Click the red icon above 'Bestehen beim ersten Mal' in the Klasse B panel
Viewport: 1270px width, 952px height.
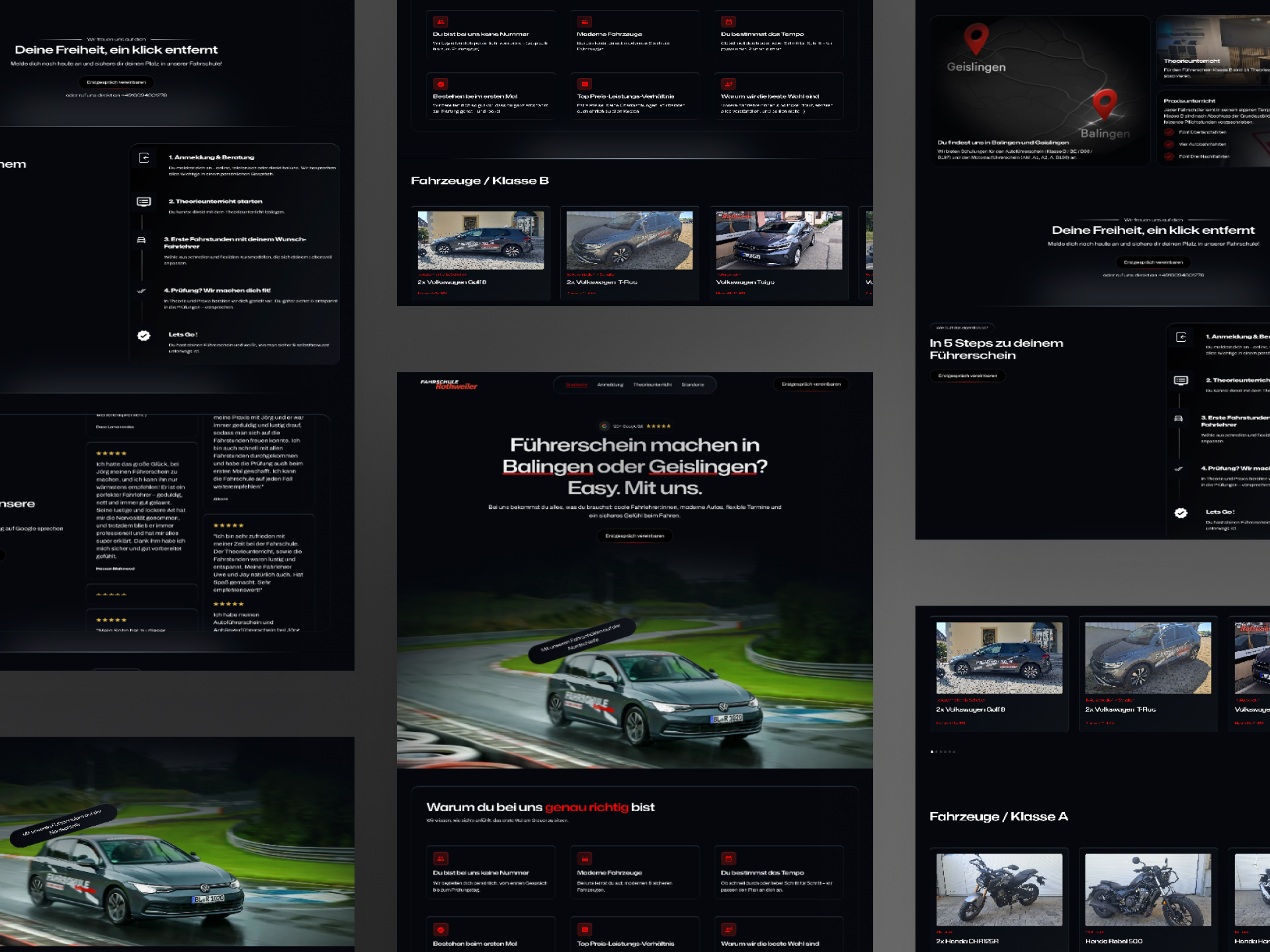click(x=441, y=84)
